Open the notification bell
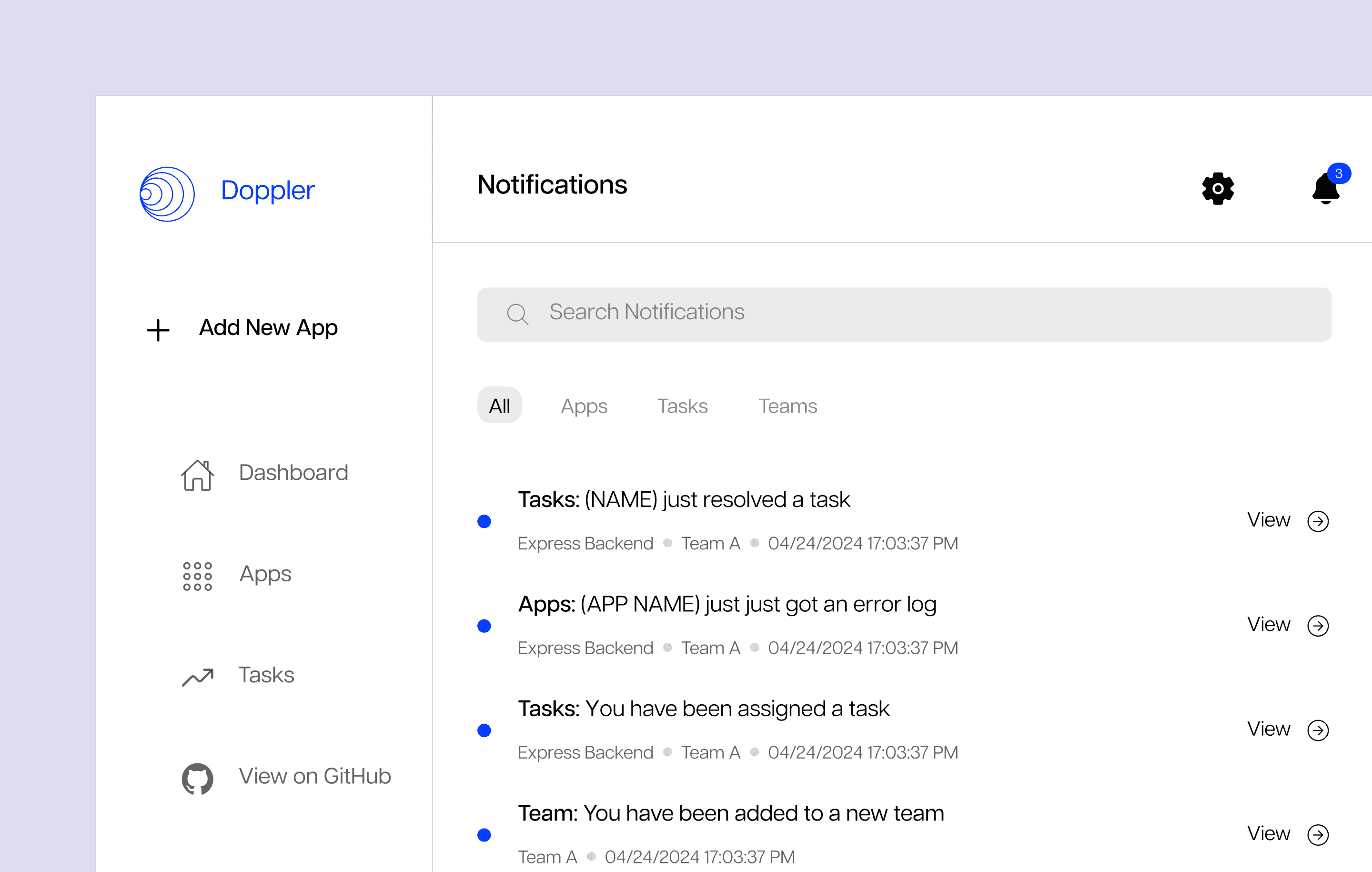 (x=1326, y=189)
